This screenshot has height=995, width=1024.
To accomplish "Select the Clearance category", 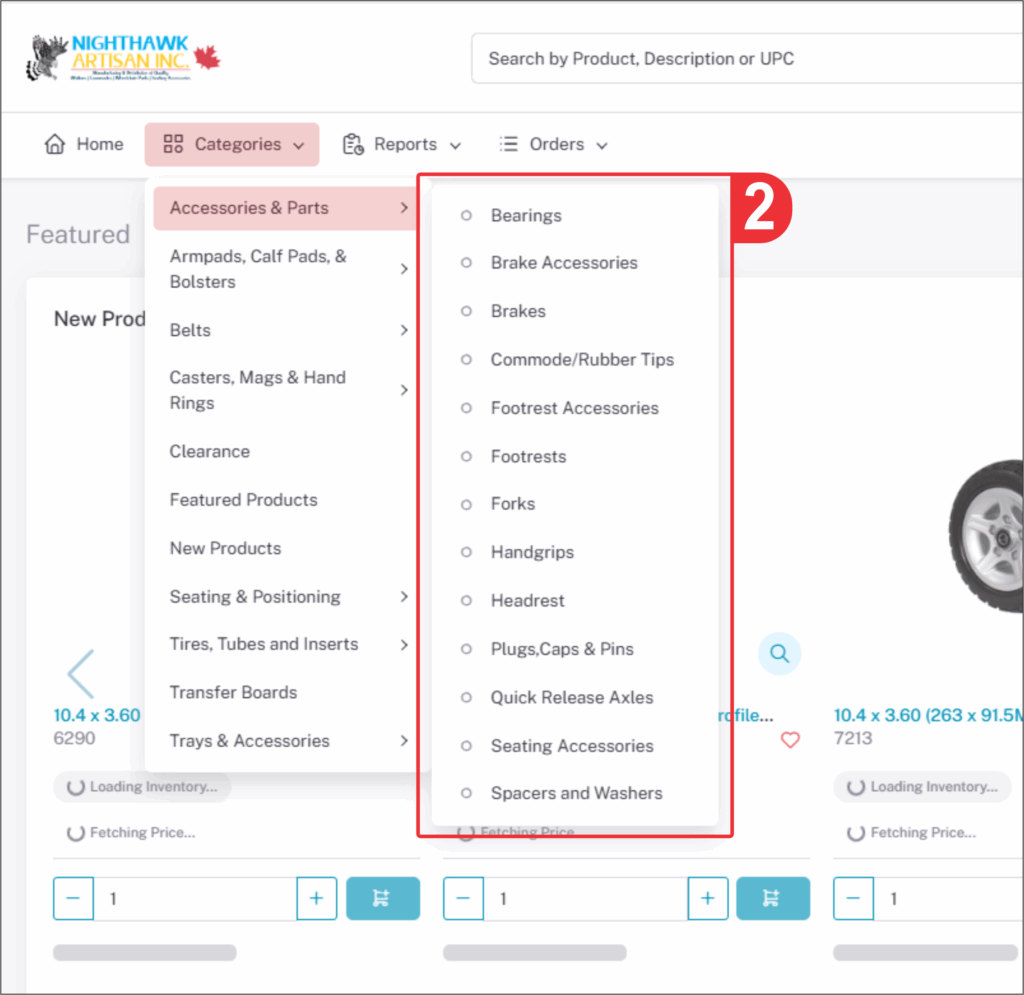I will (210, 451).
